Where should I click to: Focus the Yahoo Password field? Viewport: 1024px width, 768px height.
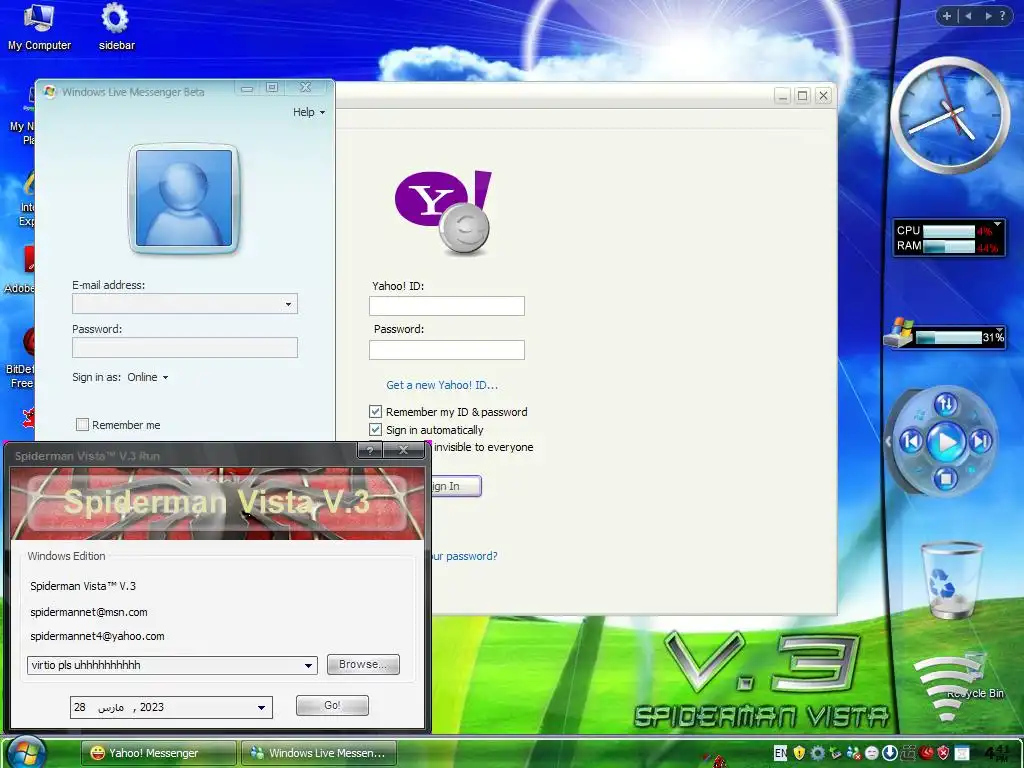click(447, 349)
